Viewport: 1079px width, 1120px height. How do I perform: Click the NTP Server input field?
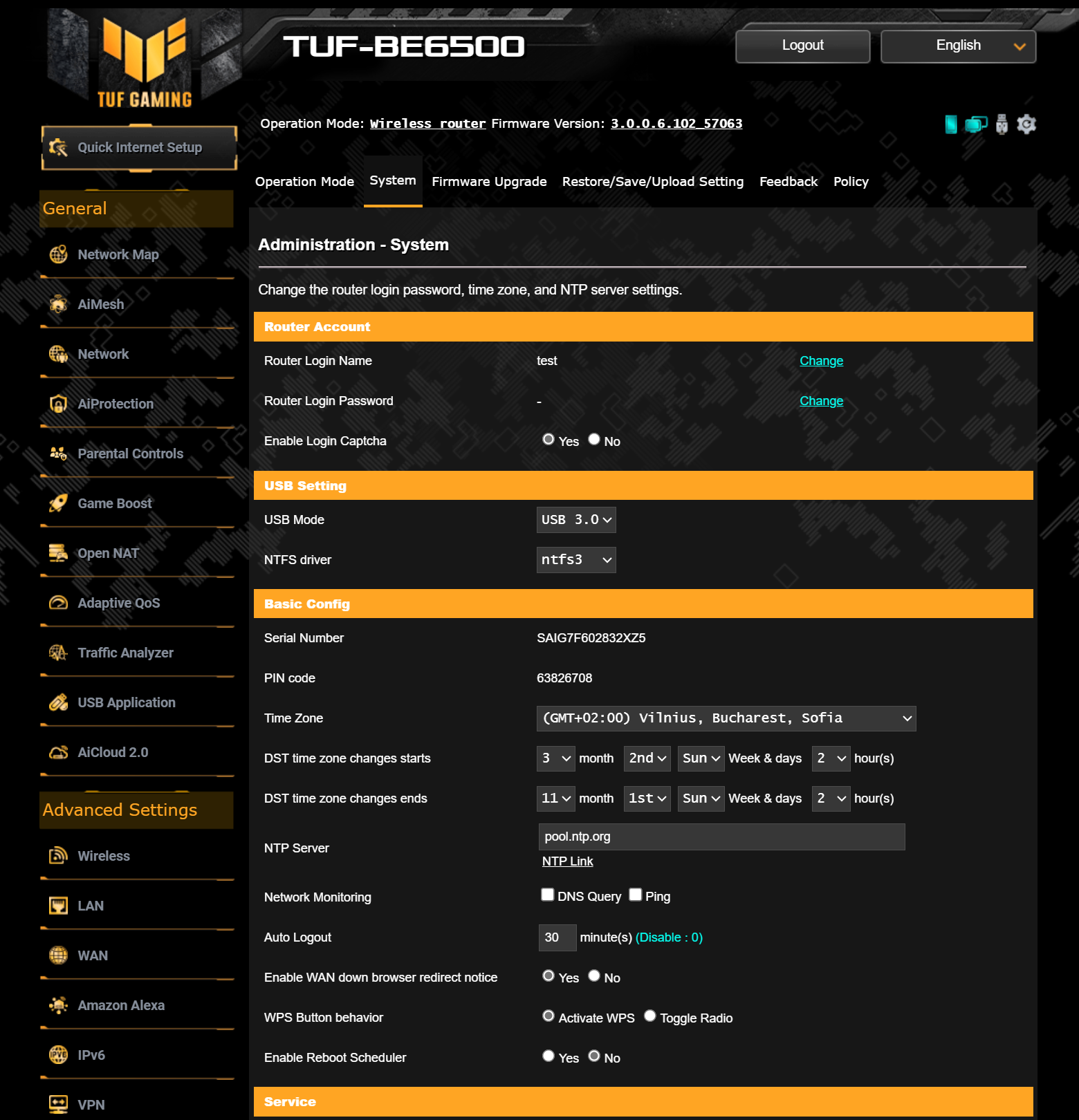click(722, 837)
